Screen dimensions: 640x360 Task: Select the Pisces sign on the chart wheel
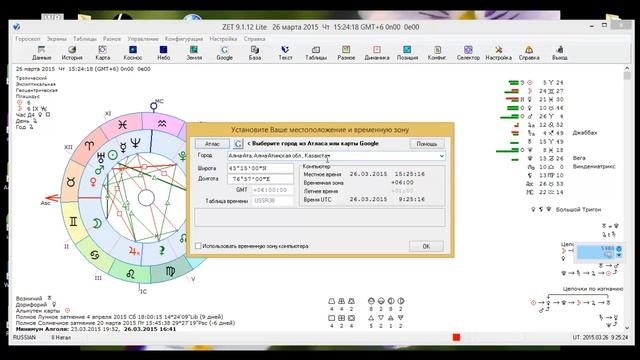[122, 124]
